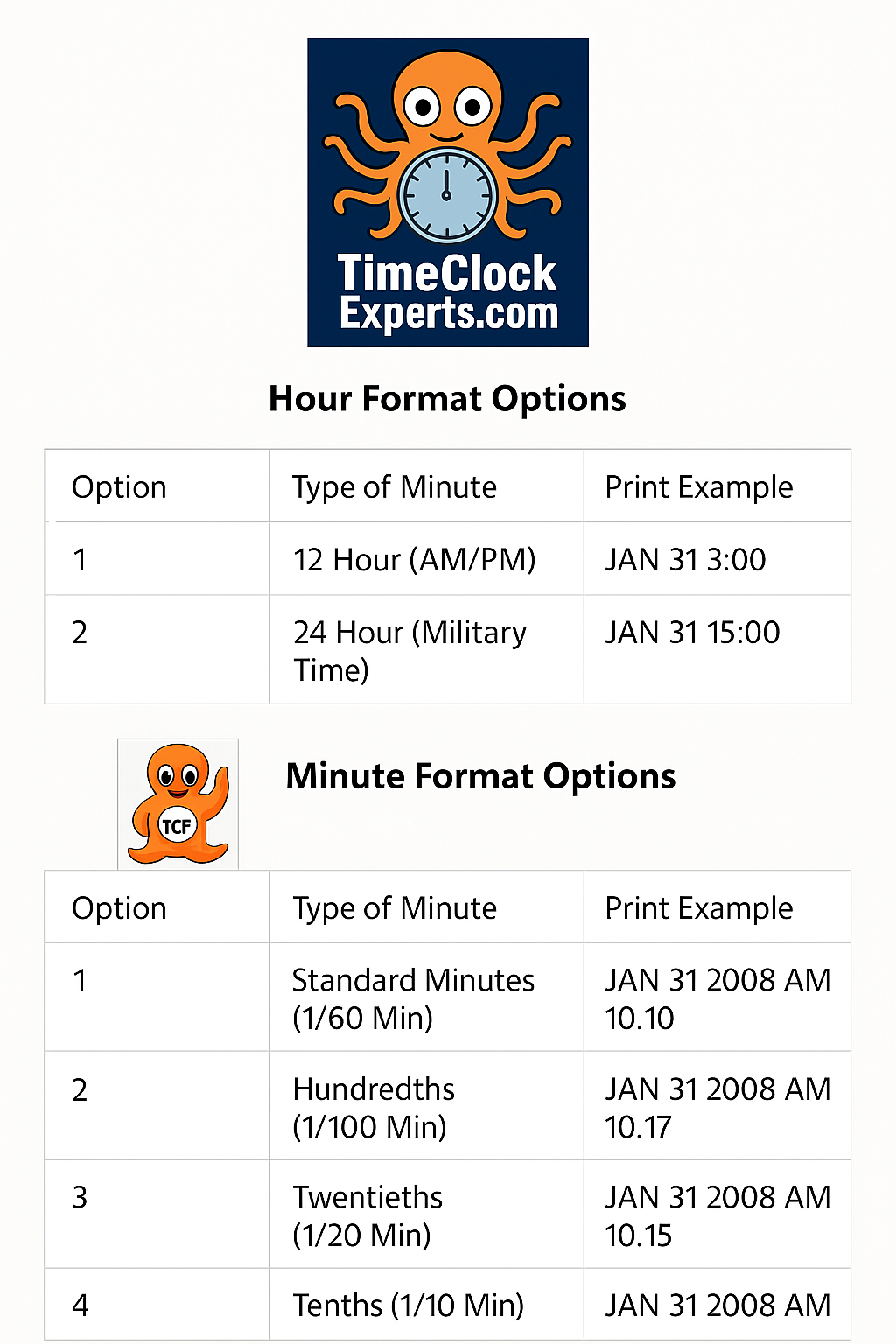The image size is (896, 1344).
Task: Select the "Standard Minutes (1/60 Min)" cell
Action: [x=412, y=998]
